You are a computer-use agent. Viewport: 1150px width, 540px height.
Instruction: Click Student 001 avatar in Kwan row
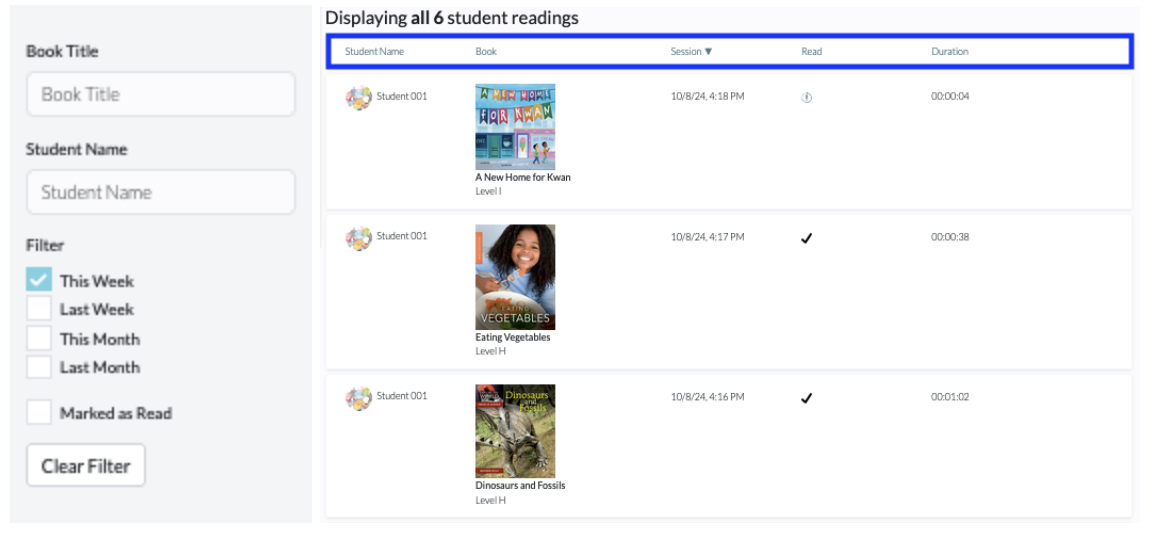(359, 98)
